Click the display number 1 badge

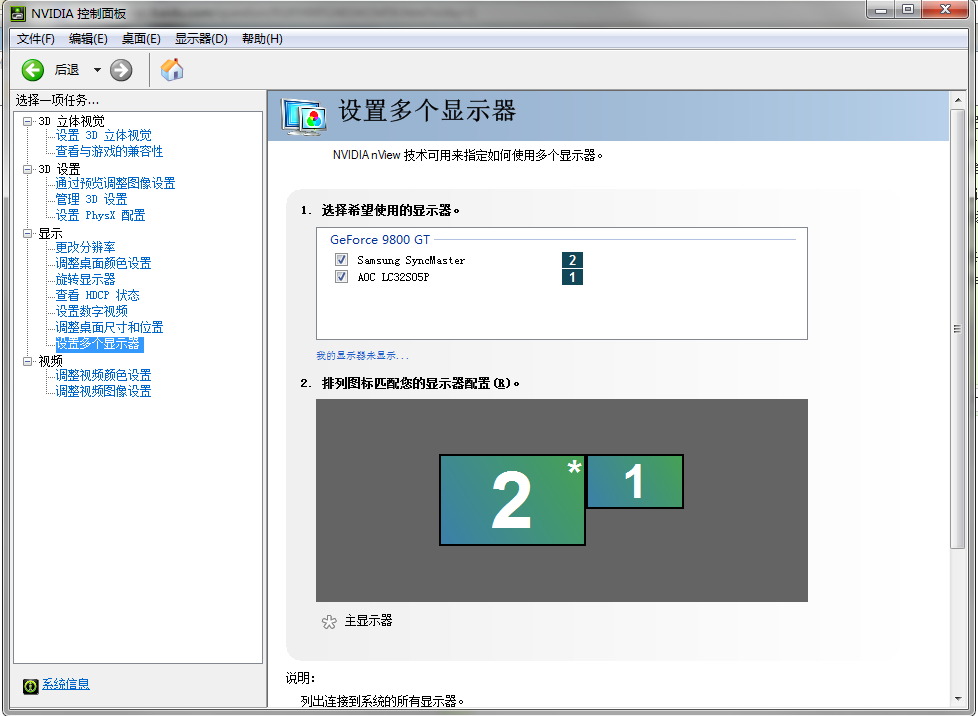pos(572,277)
